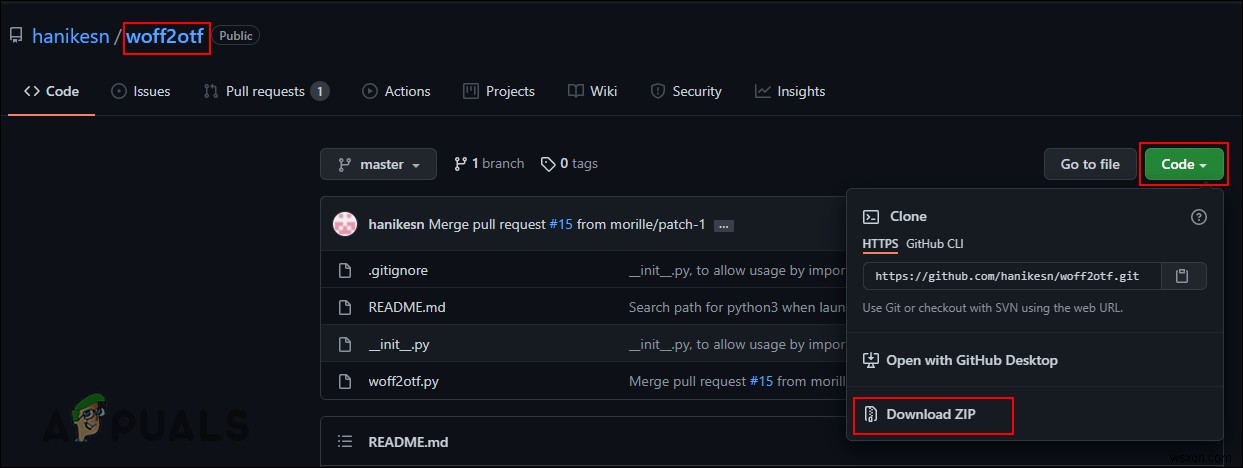Copy the clone URL with clipboard icon
The height and width of the screenshot is (468, 1243).
pos(1181,276)
